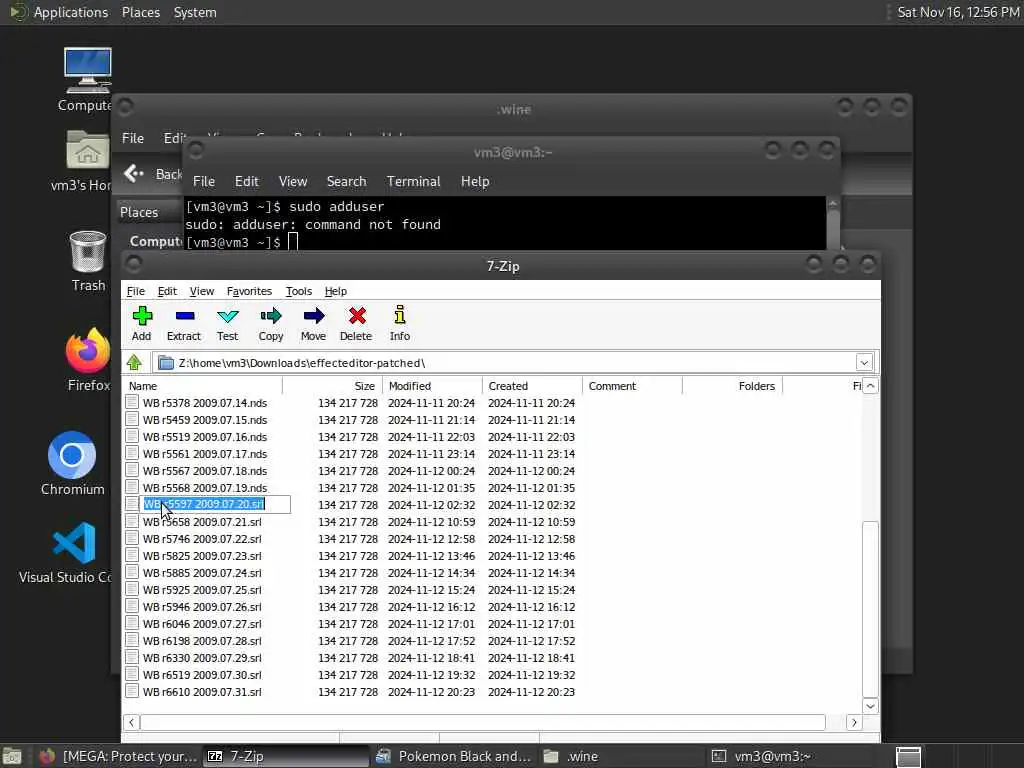Click the file icon of WB r5378 2009.07.14.nds

132,402
